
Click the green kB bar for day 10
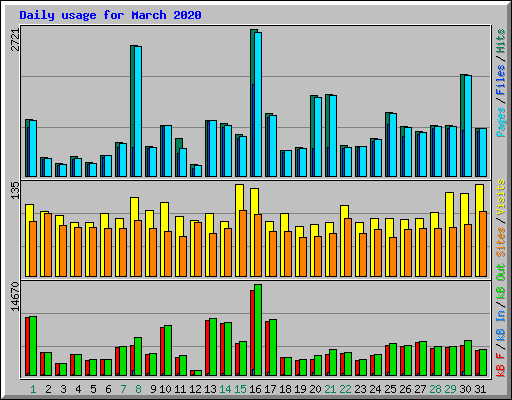tap(168, 350)
